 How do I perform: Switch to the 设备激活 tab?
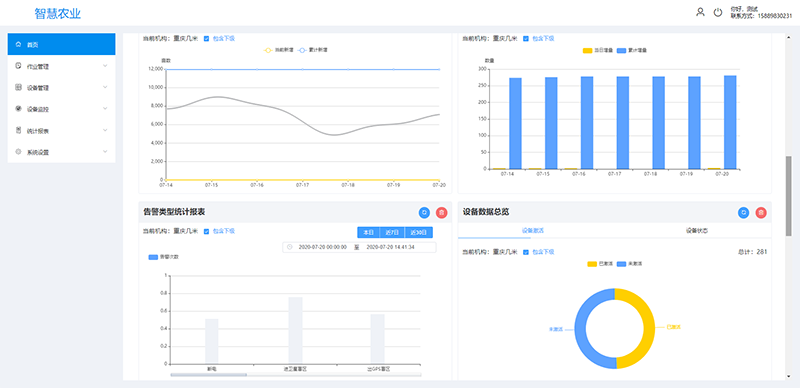click(533, 231)
